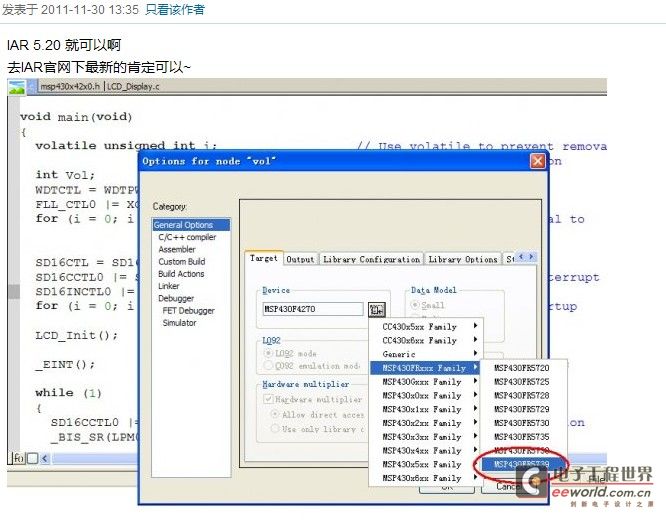This screenshot has height=522, width=666.
Task: Select the C092 emulation mode radio button
Action: (x=268, y=365)
